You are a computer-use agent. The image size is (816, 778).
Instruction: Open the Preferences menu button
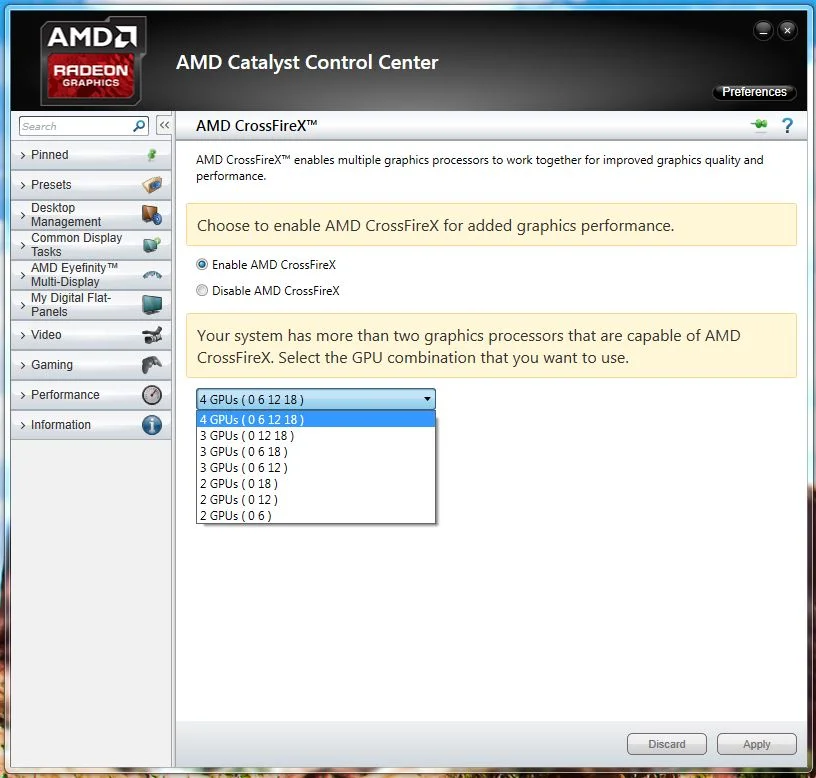pos(754,92)
